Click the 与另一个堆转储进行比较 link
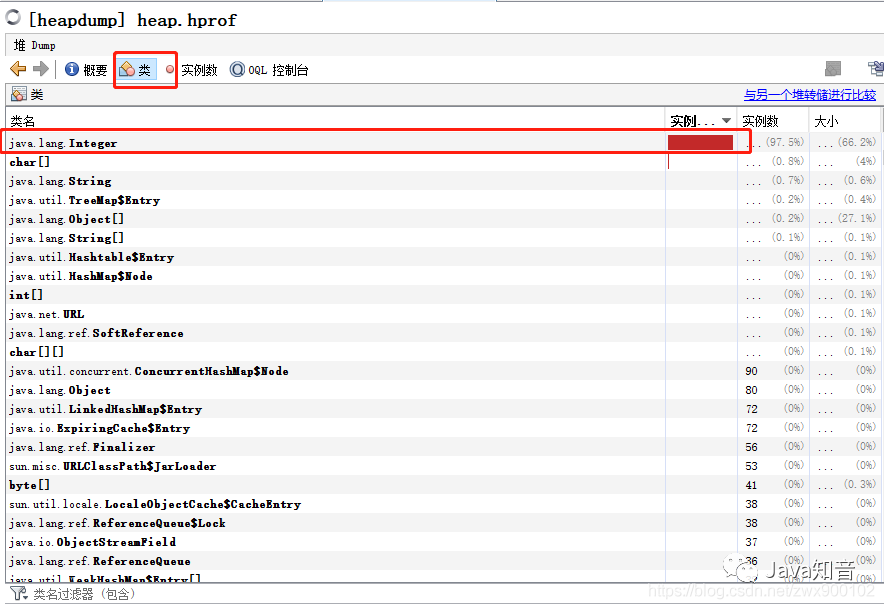884x609 pixels. tap(810, 95)
